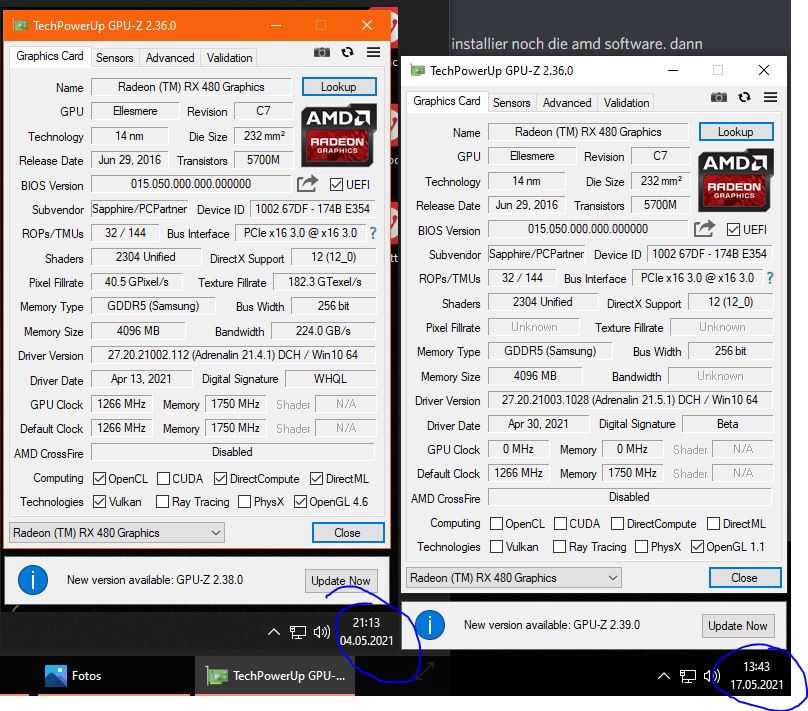Toggle CUDA checkbox in left GPU-Z
Screen dimensions: 808x711
163,479
